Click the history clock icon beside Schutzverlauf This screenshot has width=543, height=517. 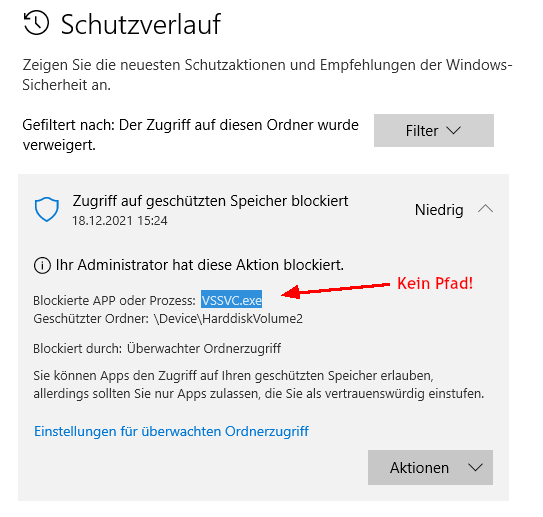[36, 23]
